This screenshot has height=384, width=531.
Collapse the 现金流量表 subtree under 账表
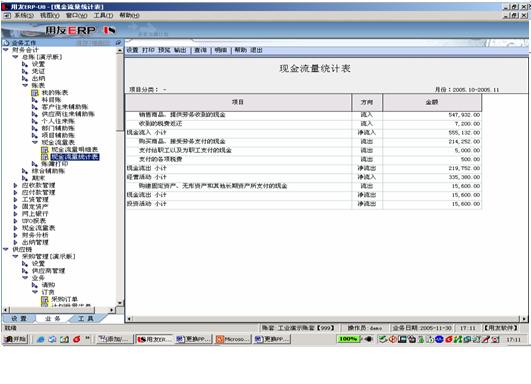coord(35,143)
